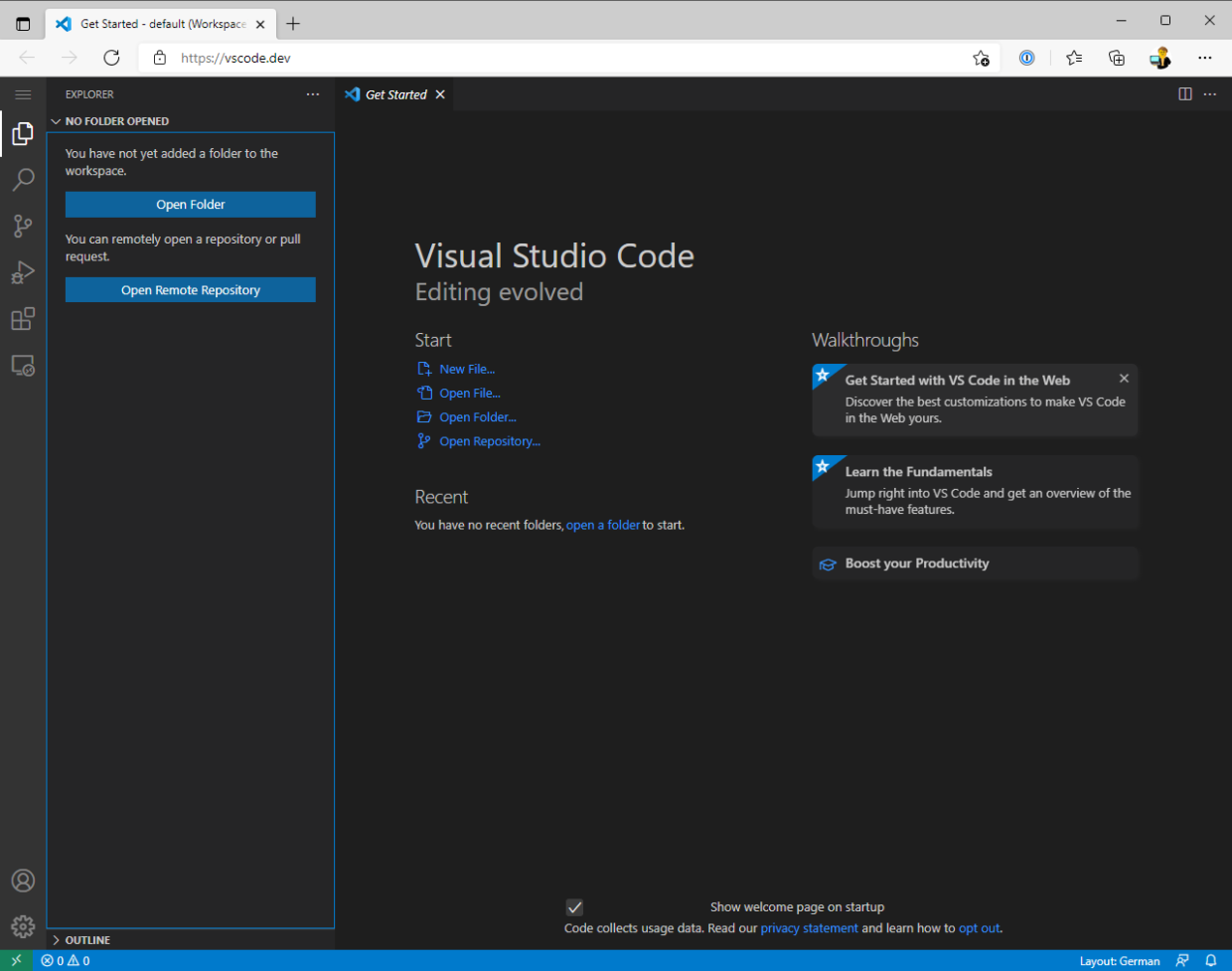1232x971 pixels.
Task: Click the errors and warnings indicator
Action: pyautogui.click(x=65, y=961)
